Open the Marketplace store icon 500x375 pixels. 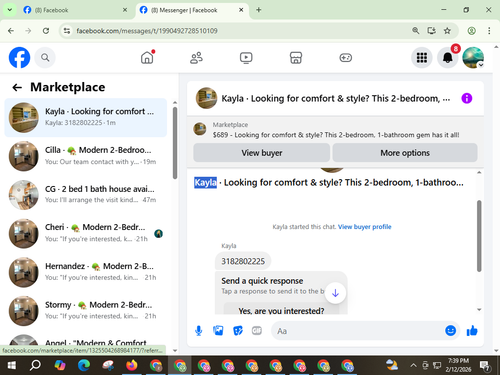tap(296, 58)
